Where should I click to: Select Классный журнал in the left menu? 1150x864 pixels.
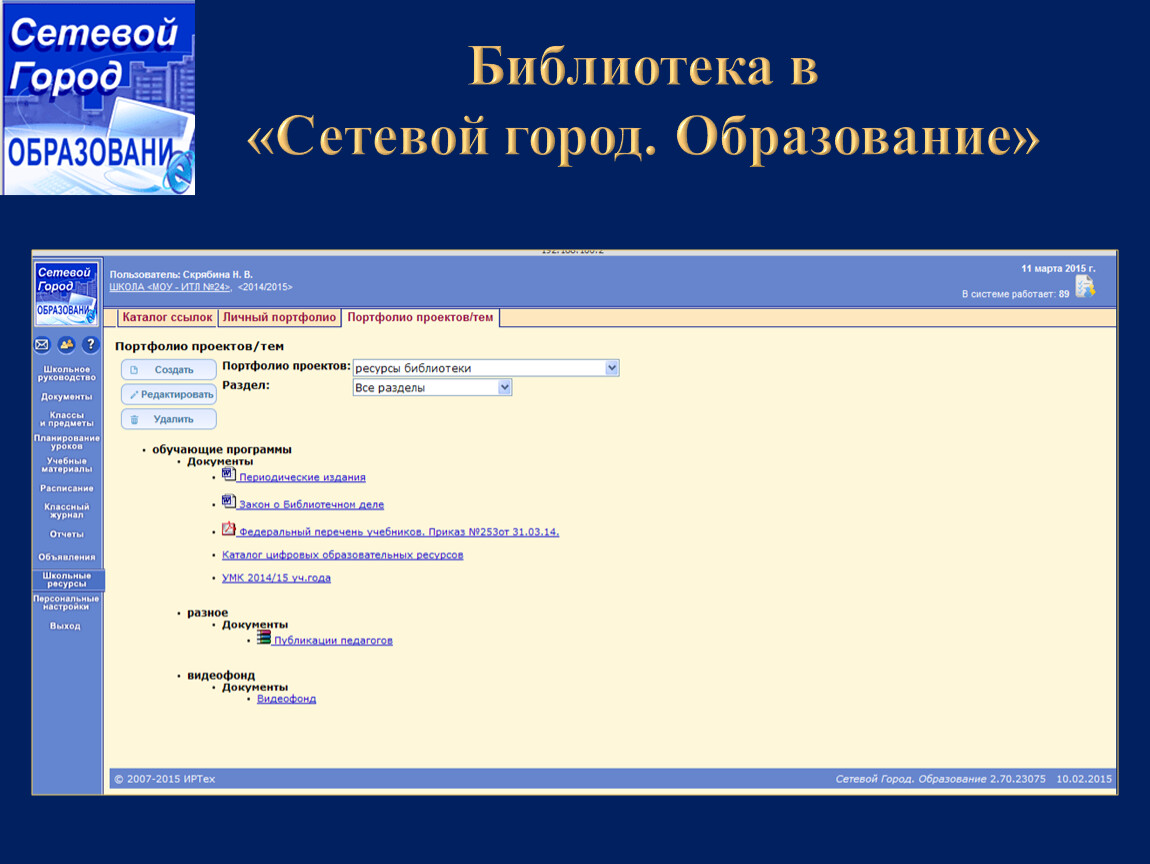coord(67,511)
